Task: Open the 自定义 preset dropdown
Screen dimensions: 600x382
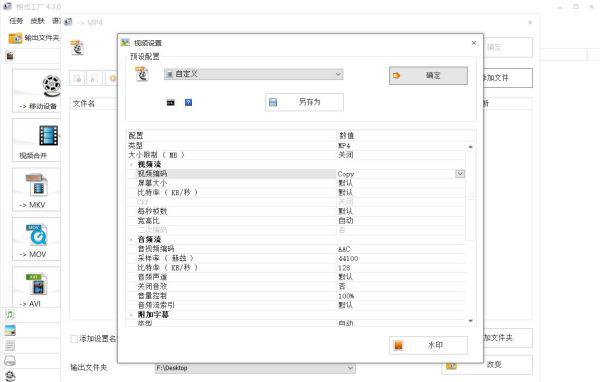Action: click(x=253, y=74)
